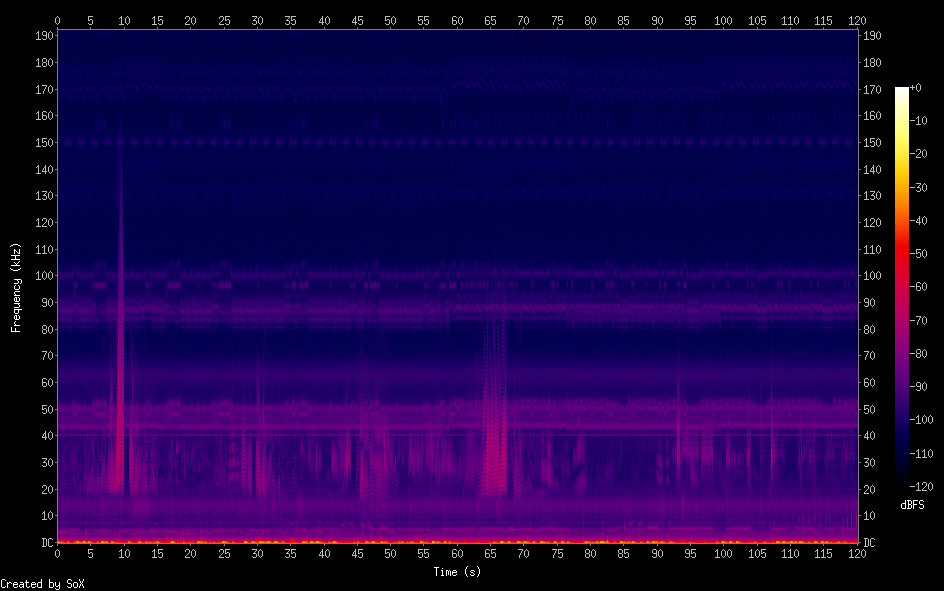Image resolution: width=944 pixels, height=591 pixels.
Task: Click the 120 tick on the top time axis
Action: coord(857,19)
